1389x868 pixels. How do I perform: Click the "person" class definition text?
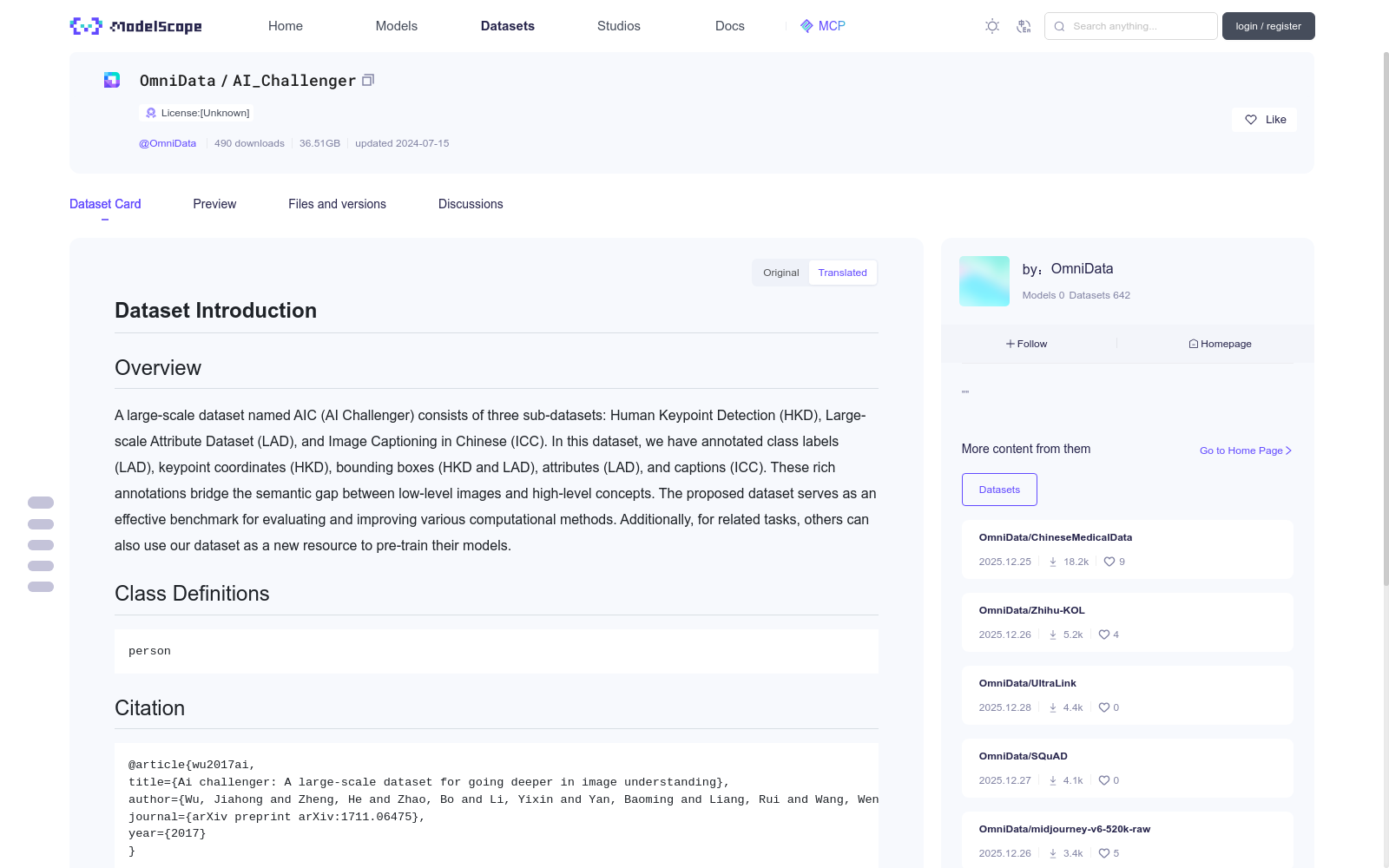click(x=149, y=651)
